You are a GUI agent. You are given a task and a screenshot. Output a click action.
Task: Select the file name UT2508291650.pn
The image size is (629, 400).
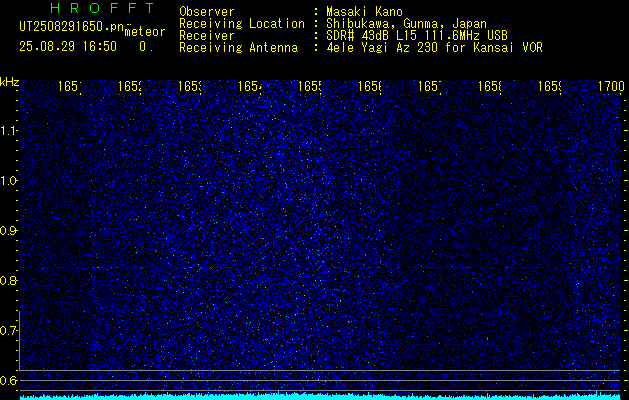[72, 27]
